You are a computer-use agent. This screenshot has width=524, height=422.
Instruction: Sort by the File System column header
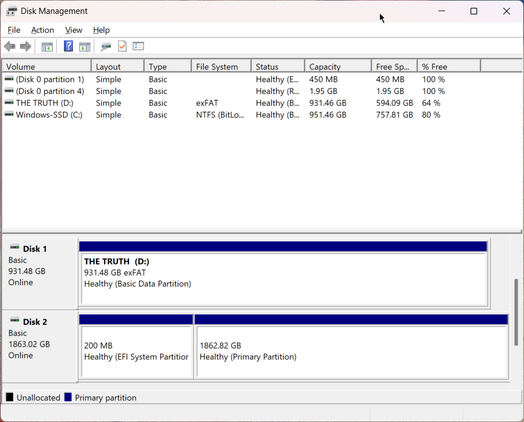click(x=221, y=66)
